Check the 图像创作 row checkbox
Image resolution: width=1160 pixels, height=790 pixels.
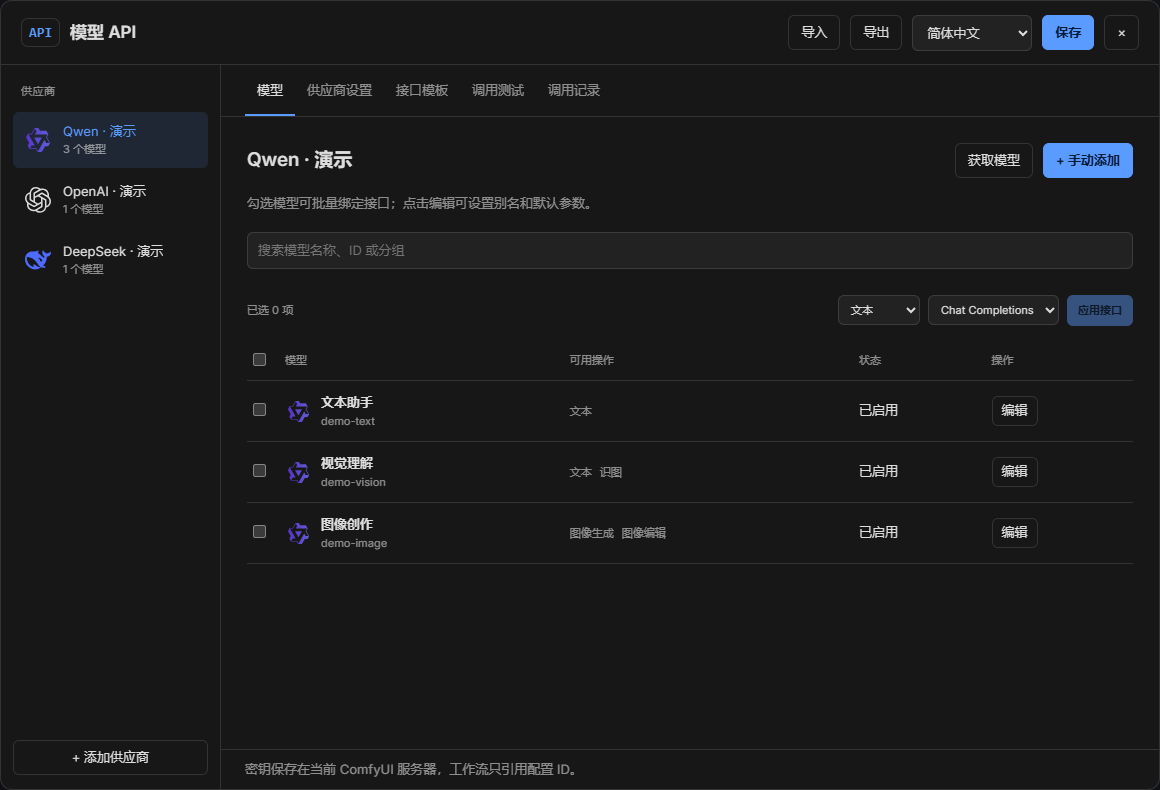coord(259,532)
